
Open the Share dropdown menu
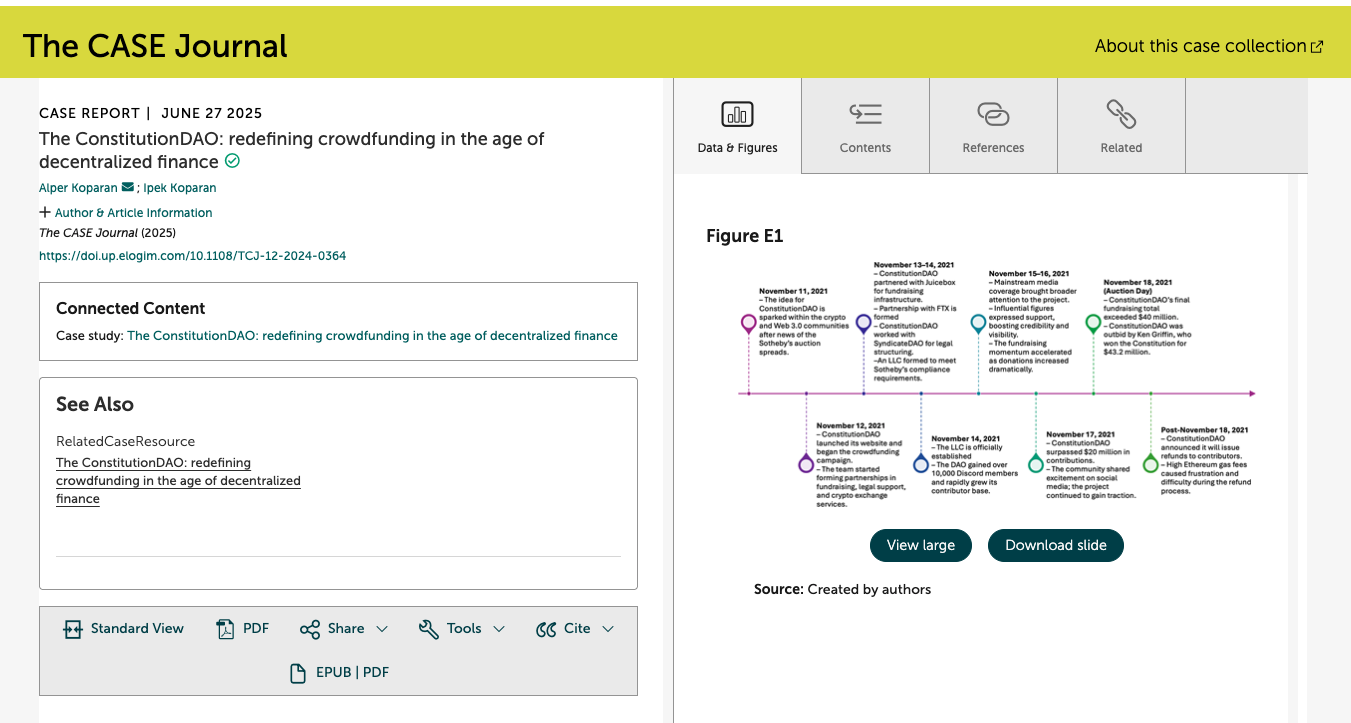pos(344,629)
